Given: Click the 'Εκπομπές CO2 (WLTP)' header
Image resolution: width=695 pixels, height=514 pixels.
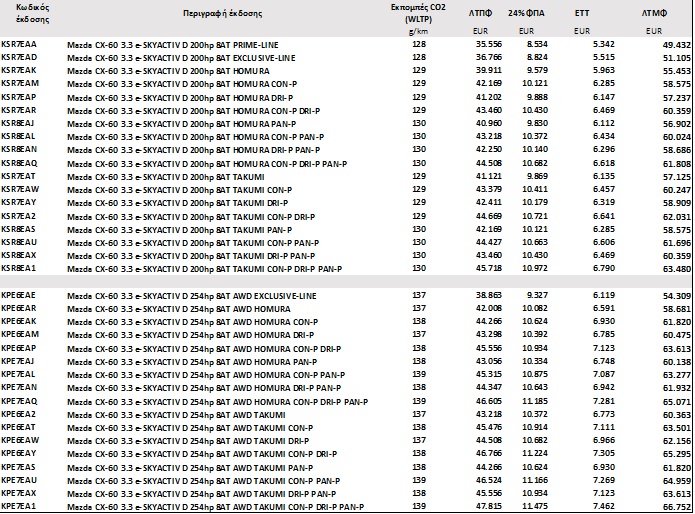Looking at the screenshot, I should tap(418, 14).
